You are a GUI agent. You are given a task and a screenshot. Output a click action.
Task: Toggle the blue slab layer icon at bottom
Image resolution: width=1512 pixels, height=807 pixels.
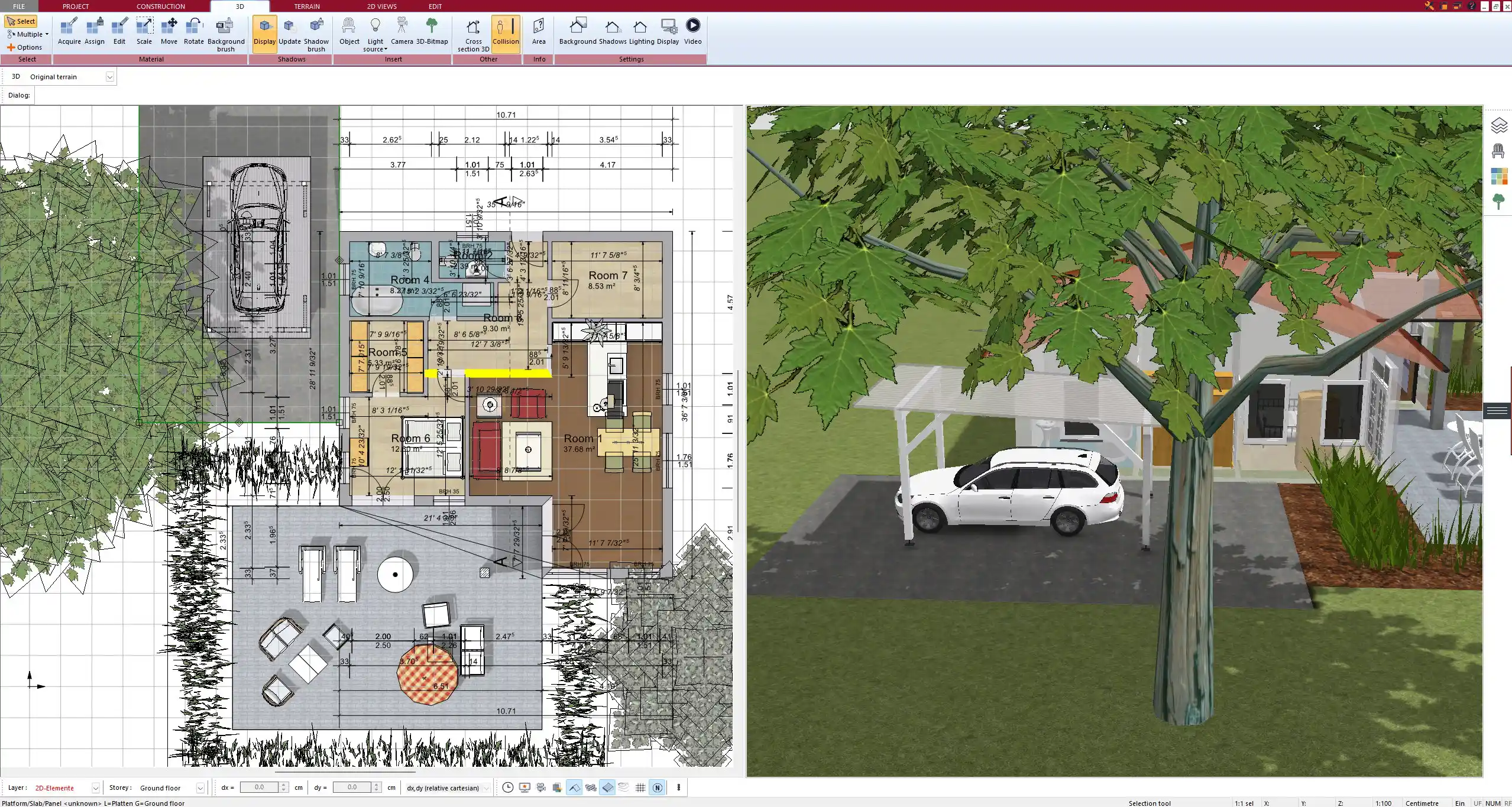point(607,787)
